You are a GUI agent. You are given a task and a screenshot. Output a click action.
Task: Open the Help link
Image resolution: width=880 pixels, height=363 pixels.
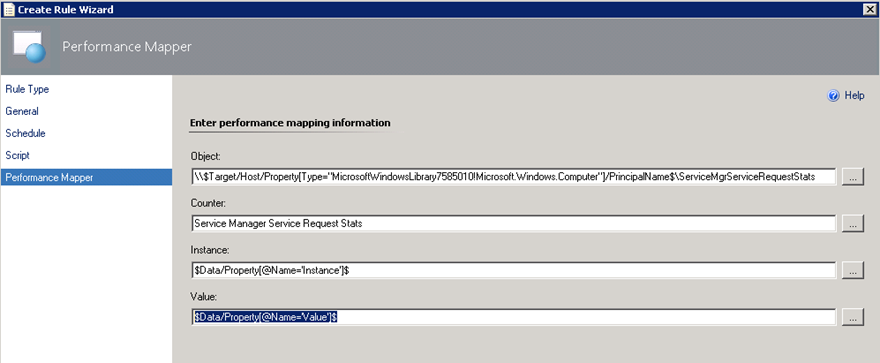coord(854,96)
